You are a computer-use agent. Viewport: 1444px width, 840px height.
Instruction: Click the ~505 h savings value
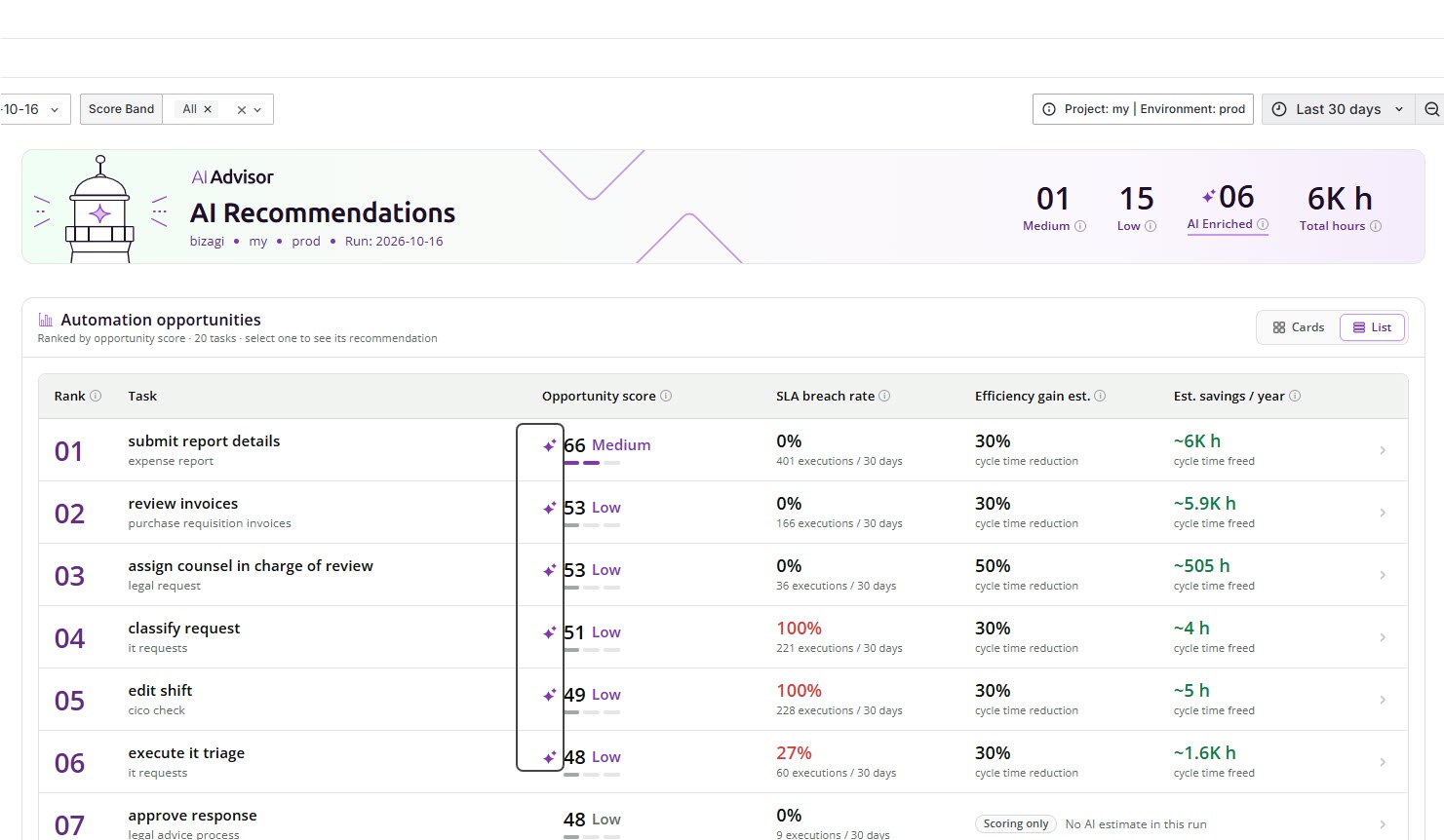pos(1202,566)
